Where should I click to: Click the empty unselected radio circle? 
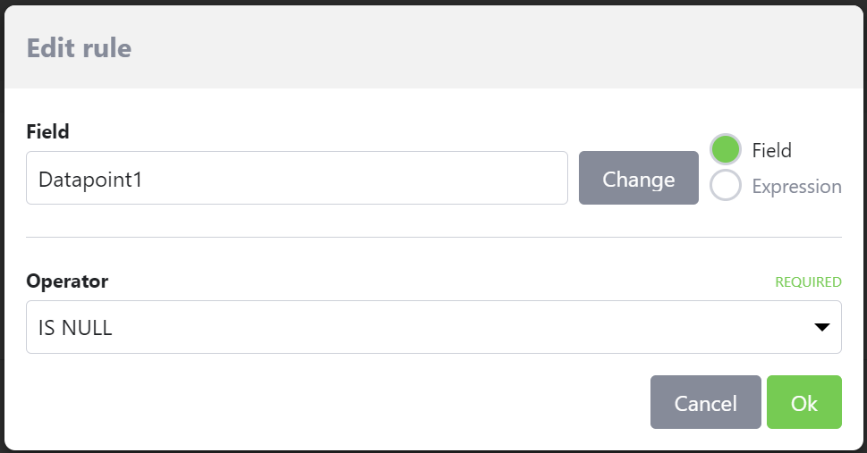click(725, 185)
